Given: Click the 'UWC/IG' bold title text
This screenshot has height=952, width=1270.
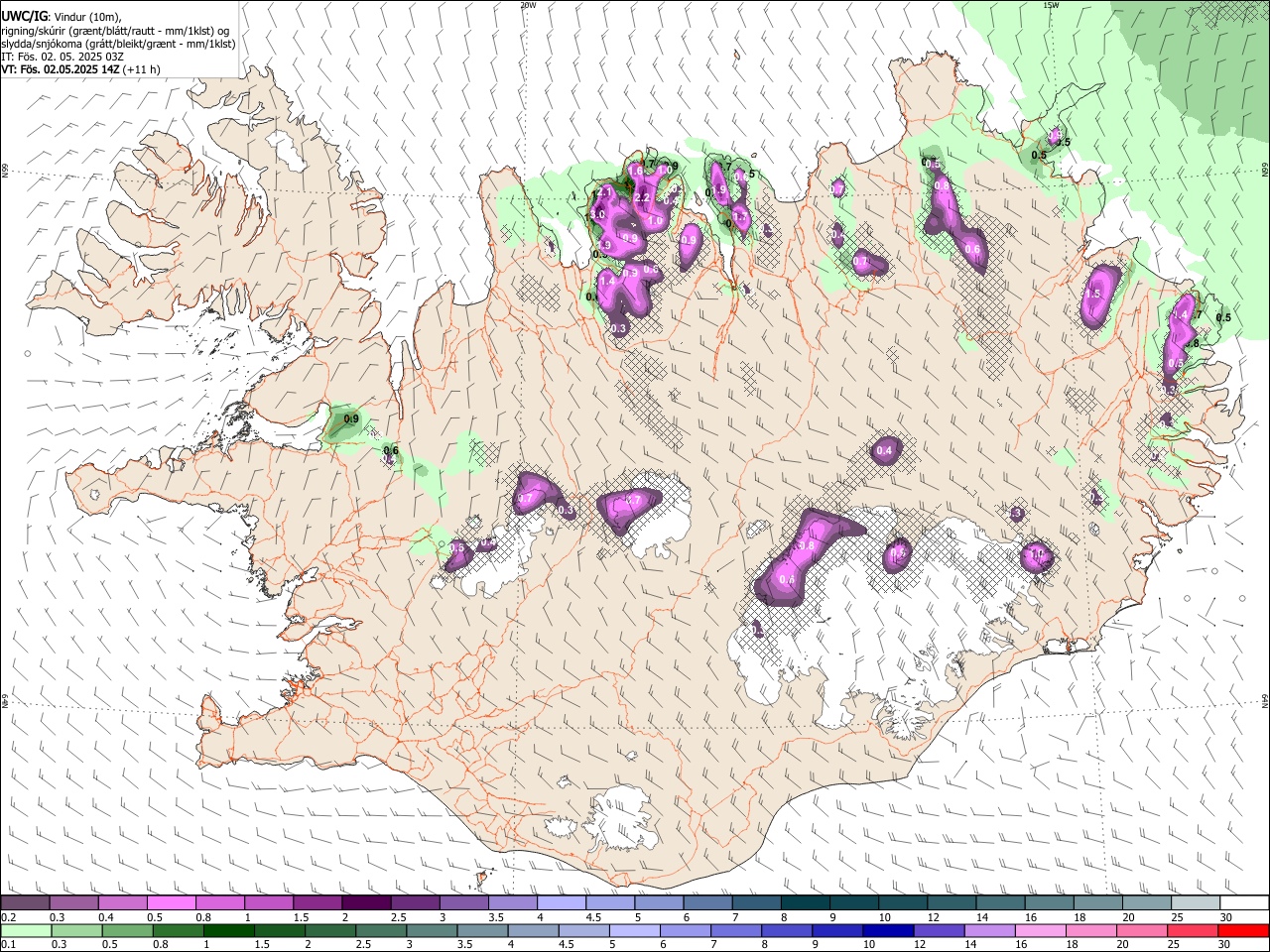Looking at the screenshot, I should point(24,15).
